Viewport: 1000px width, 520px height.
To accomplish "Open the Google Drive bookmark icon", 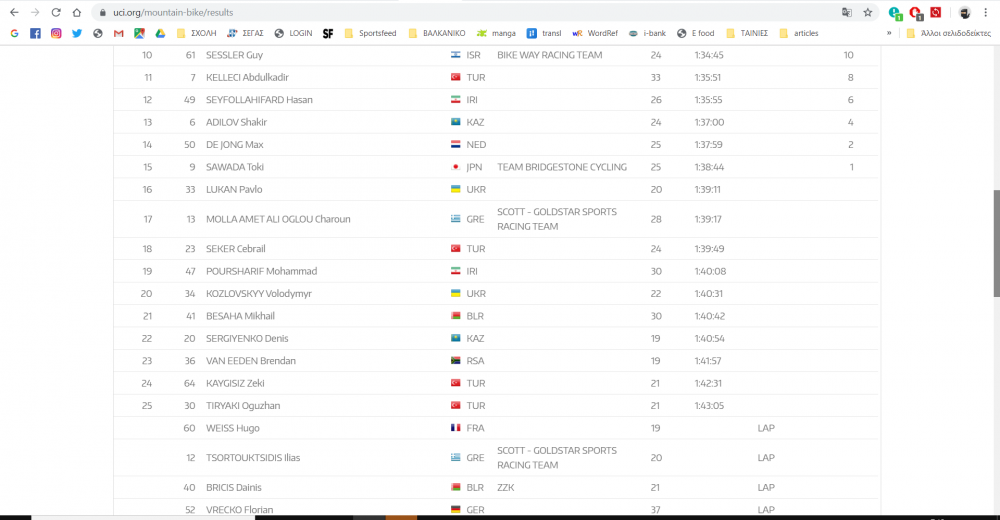I will click(x=159, y=33).
